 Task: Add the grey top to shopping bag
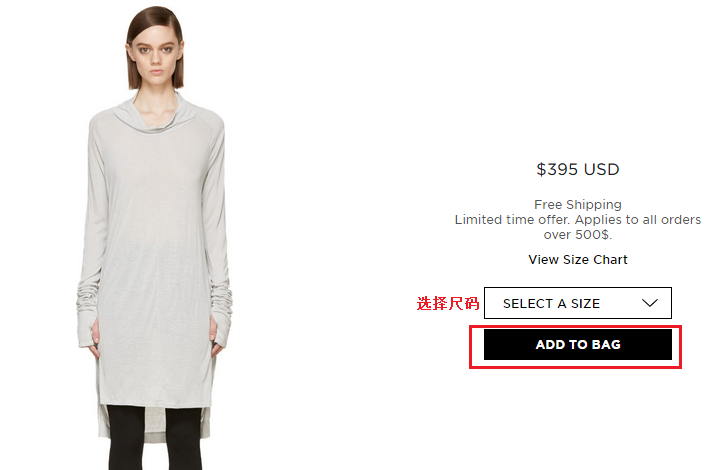point(578,345)
